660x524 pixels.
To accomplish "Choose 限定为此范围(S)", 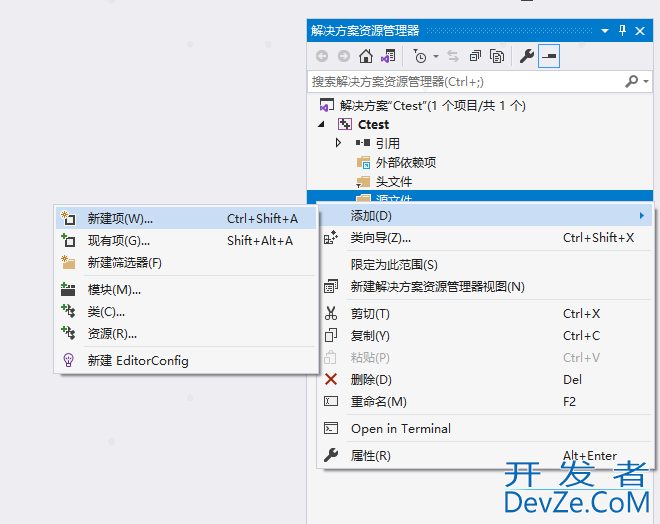I will pyautogui.click(x=485, y=265).
